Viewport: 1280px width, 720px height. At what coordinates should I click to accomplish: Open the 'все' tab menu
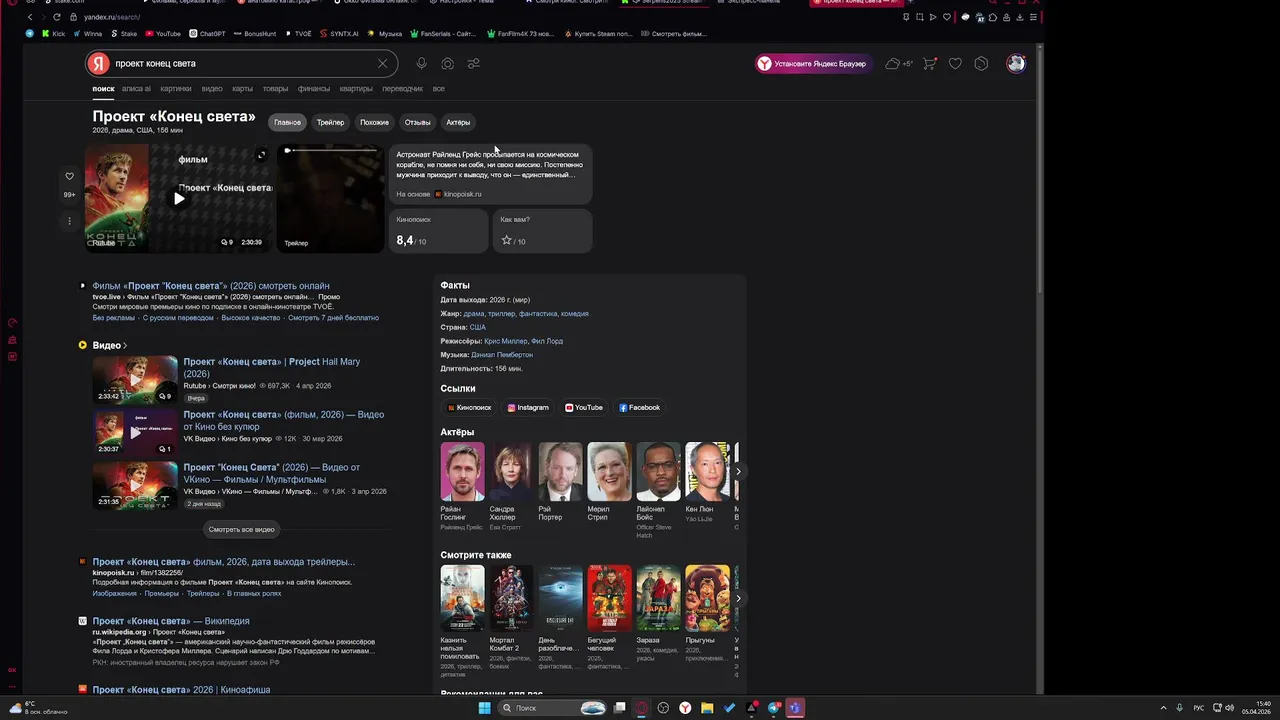point(438,89)
